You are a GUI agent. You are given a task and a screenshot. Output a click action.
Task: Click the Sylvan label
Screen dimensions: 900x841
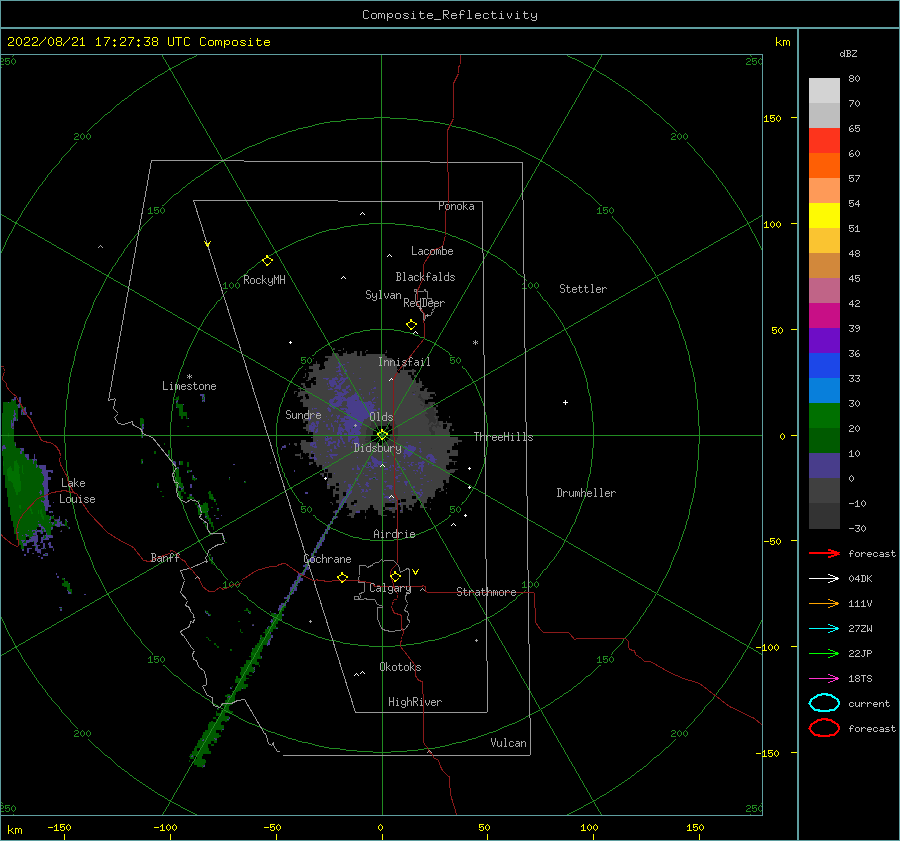pos(383,296)
